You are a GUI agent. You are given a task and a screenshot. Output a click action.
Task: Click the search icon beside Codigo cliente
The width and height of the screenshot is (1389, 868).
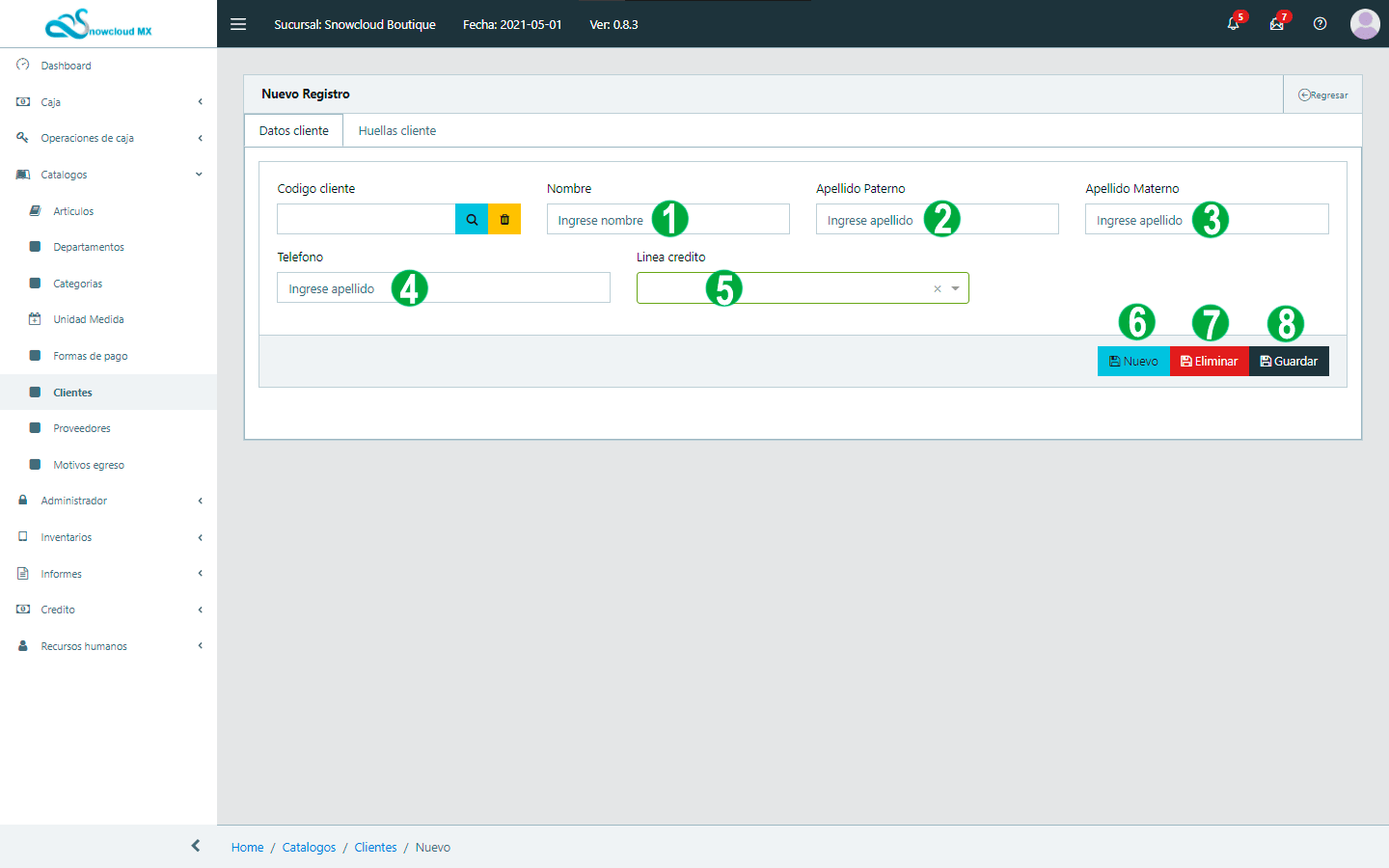(472, 220)
